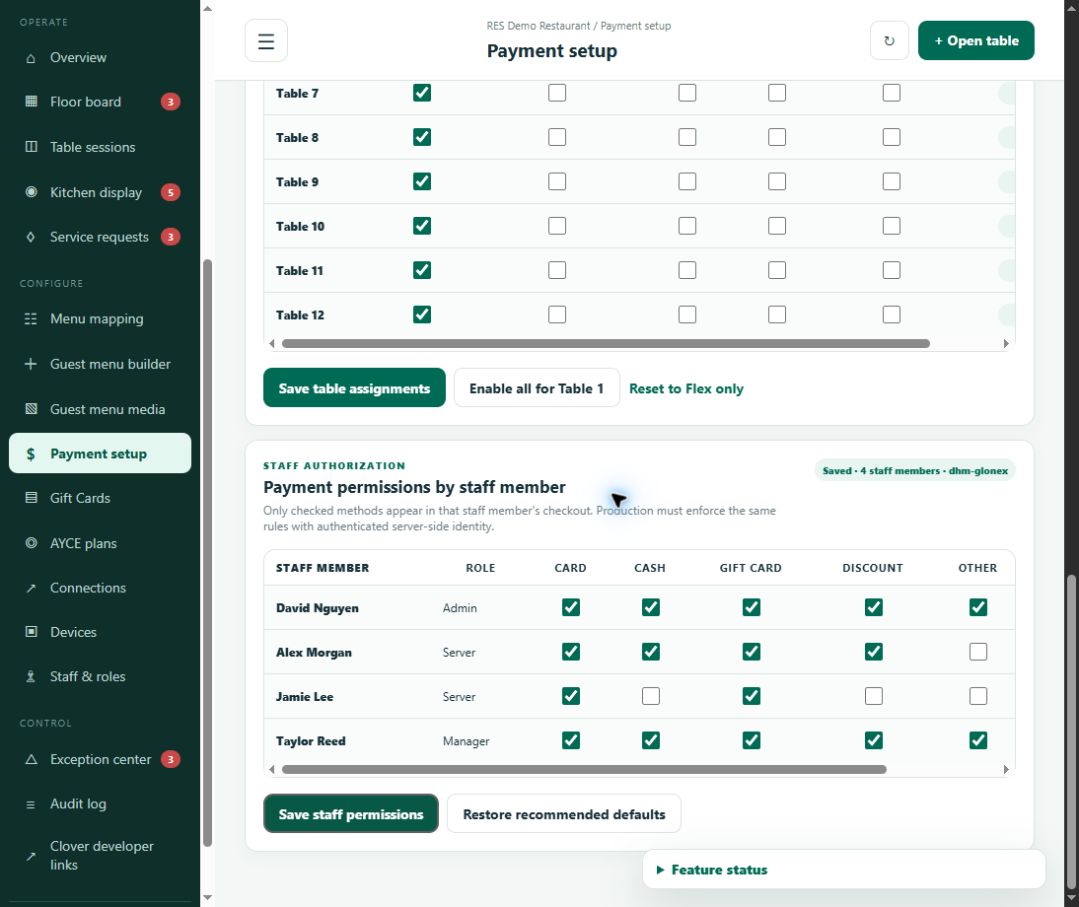Click Enable all for Table 1
Image resolution: width=1079 pixels, height=907 pixels.
(x=536, y=388)
